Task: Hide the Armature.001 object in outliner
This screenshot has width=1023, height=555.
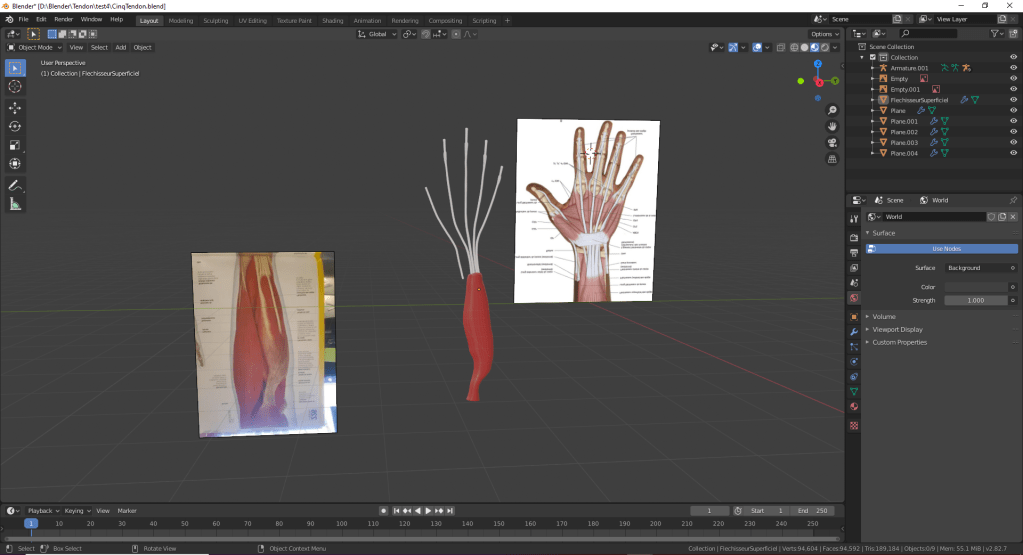Action: pos(1013,68)
